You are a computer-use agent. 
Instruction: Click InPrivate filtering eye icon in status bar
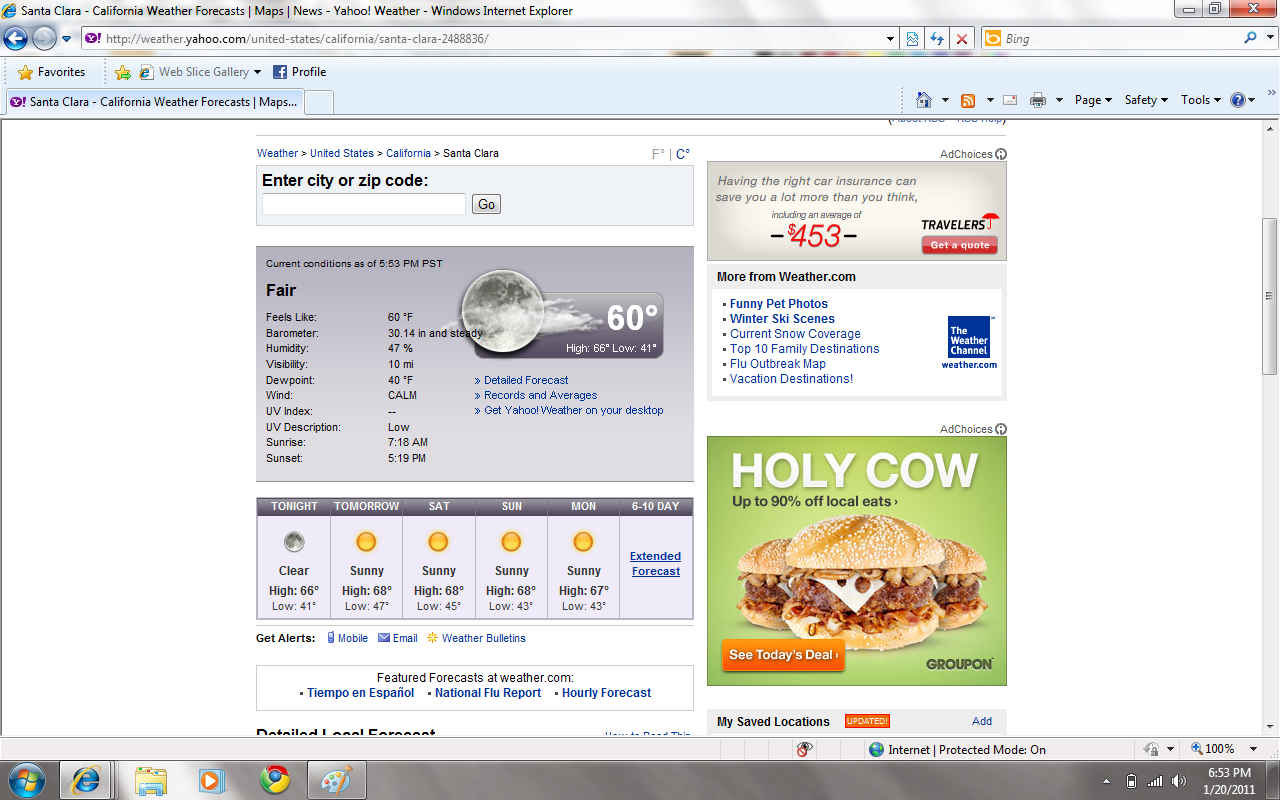[x=803, y=749]
